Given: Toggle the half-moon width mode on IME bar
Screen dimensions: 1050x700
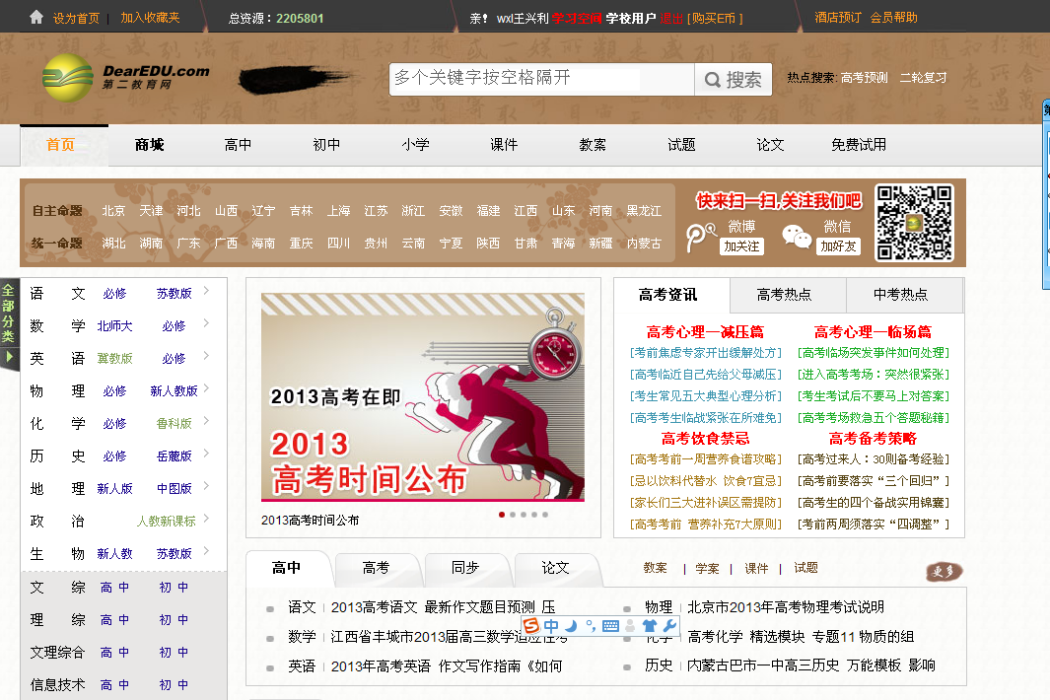Looking at the screenshot, I should tap(571, 626).
